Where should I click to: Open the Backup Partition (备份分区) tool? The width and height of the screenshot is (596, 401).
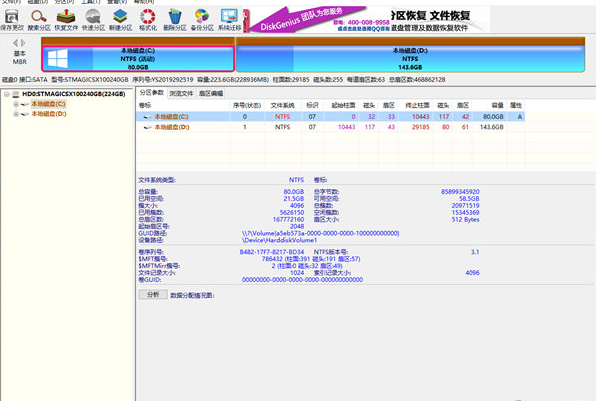202,20
